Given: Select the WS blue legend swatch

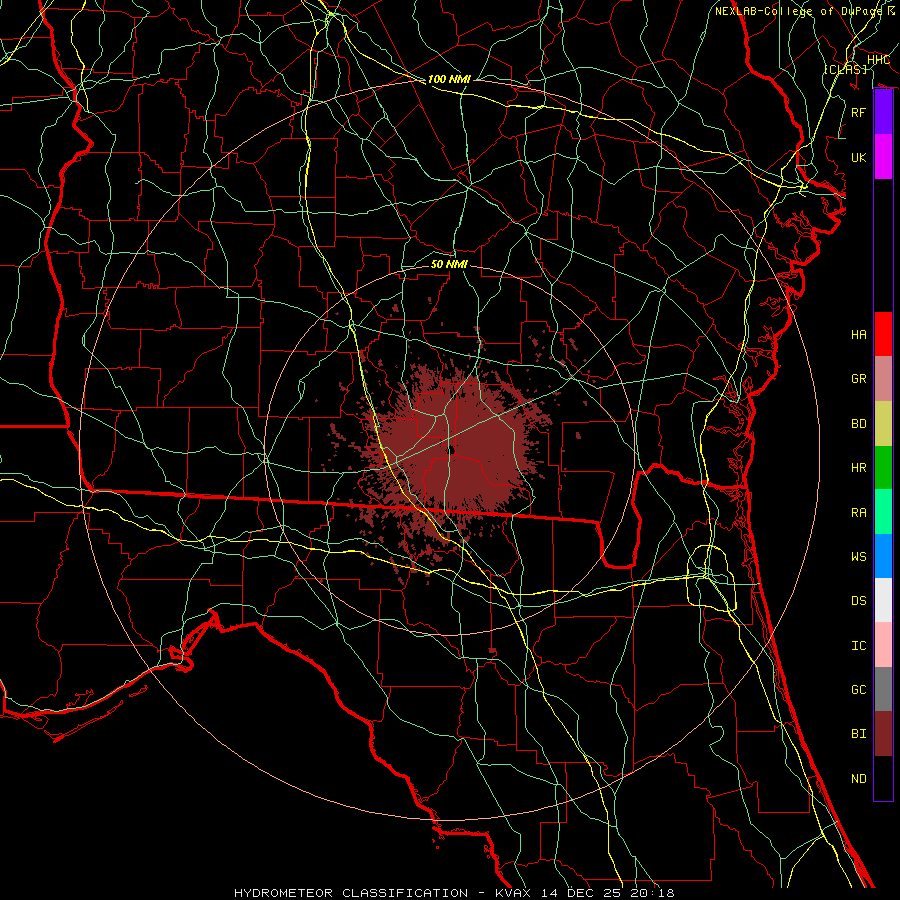Looking at the screenshot, I should coord(883,556).
